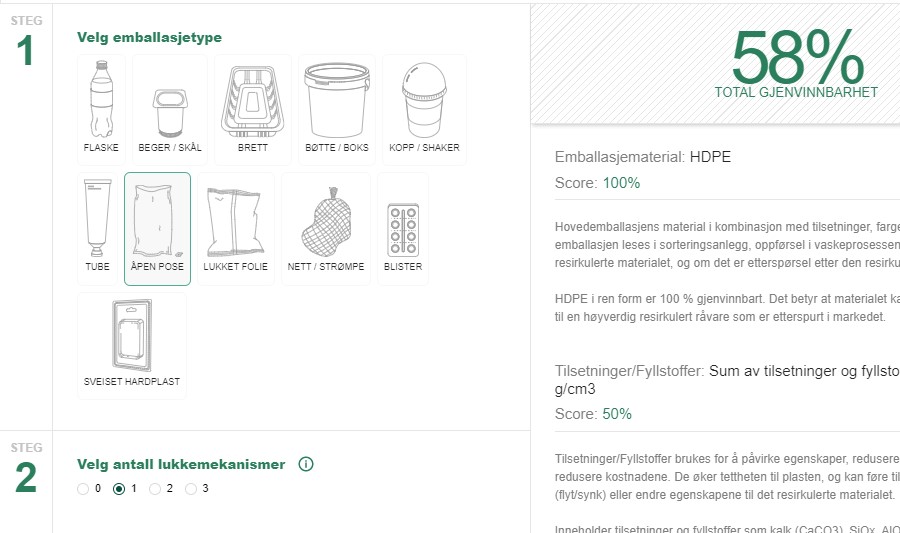Click the Velg emballasjetype heading
This screenshot has height=533, width=900.
pos(149,37)
